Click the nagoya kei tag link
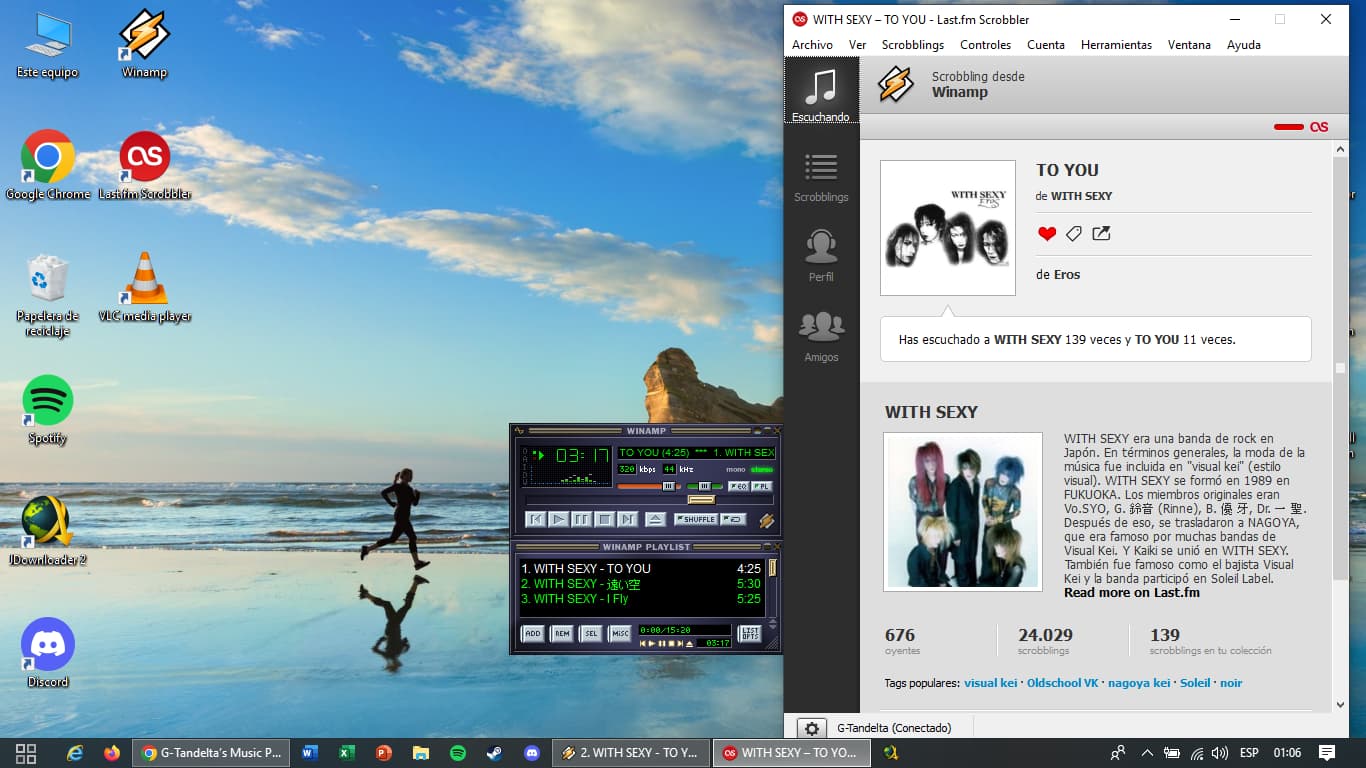This screenshot has width=1366, height=768. click(x=1139, y=683)
